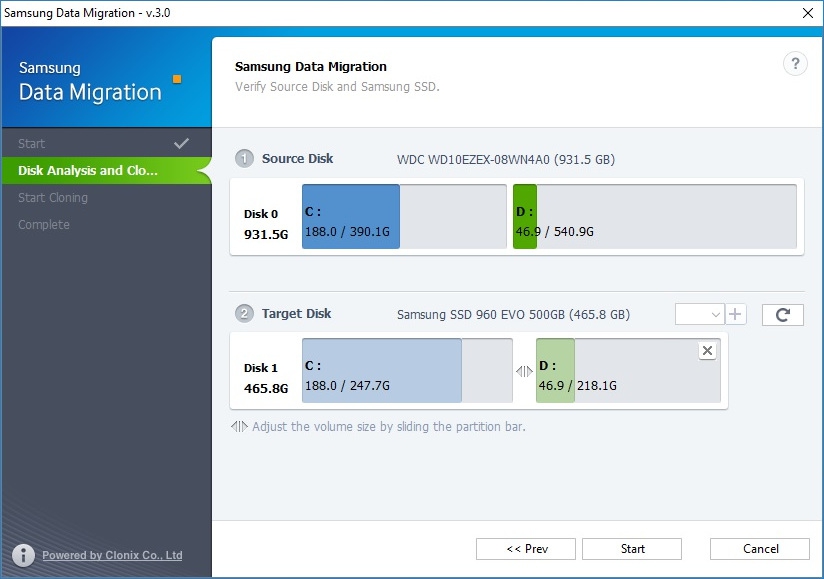This screenshot has height=579, width=824.
Task: Open the Powered by Clonix Co., Ltd link
Action: (x=112, y=555)
